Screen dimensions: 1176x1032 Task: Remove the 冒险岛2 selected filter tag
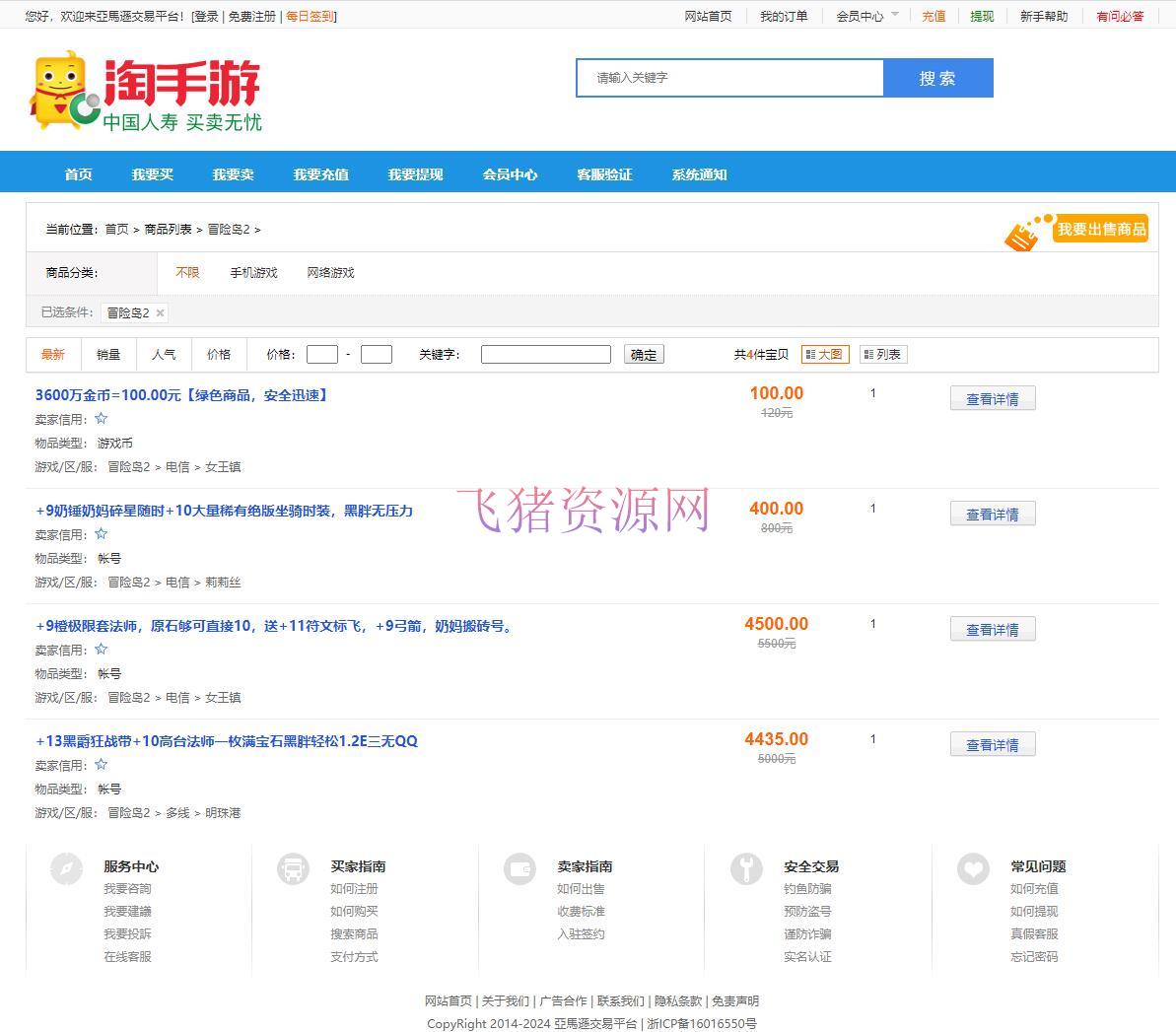[x=159, y=312]
